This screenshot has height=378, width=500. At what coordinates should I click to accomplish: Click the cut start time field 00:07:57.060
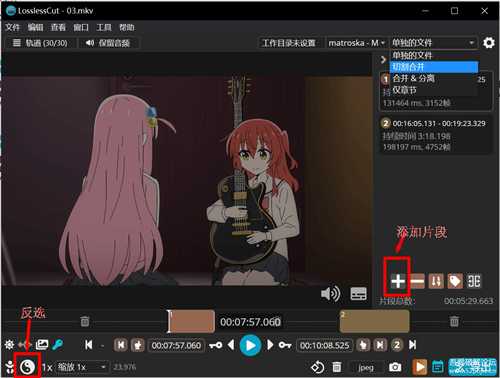coord(176,345)
